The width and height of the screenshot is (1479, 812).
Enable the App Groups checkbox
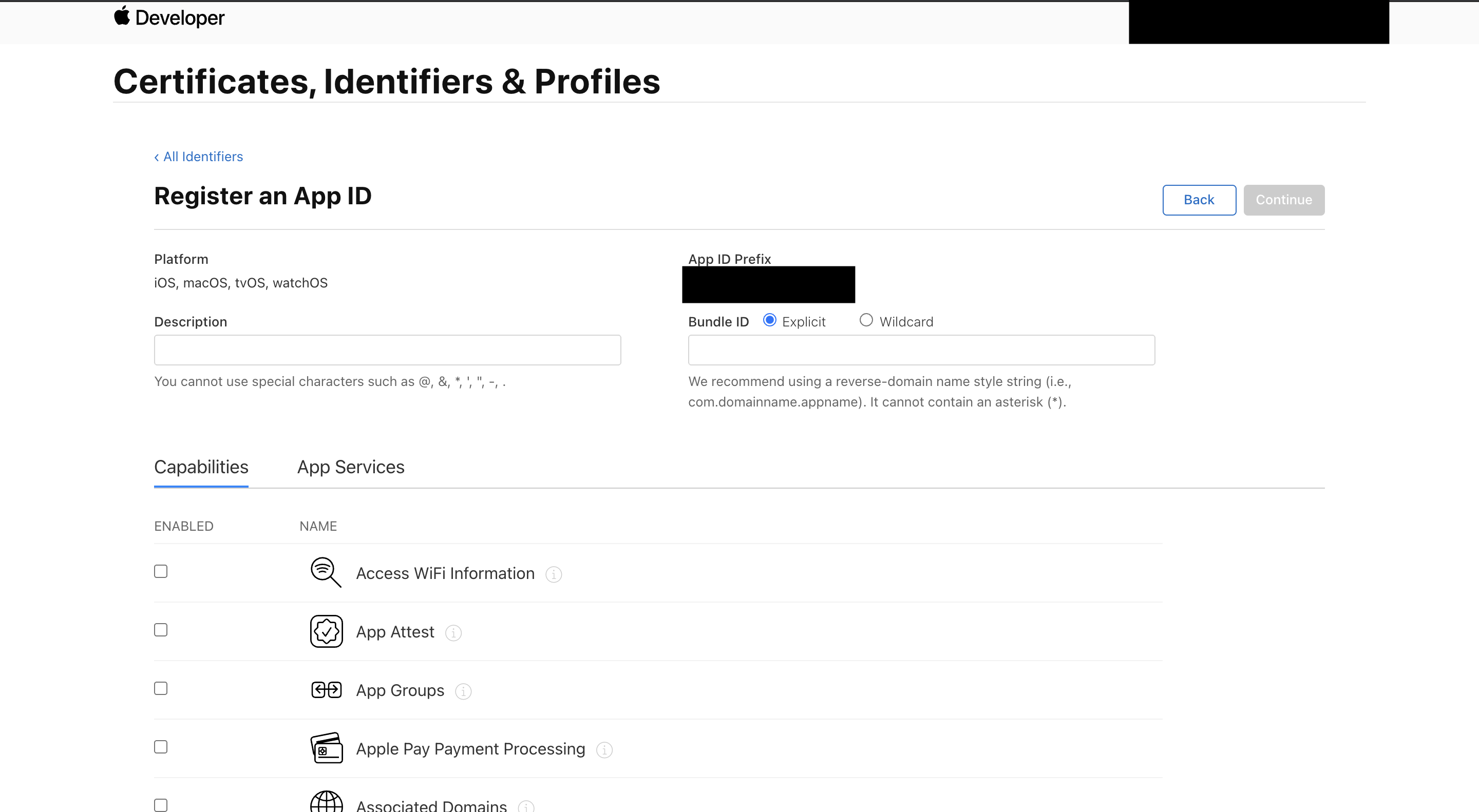[161, 689]
